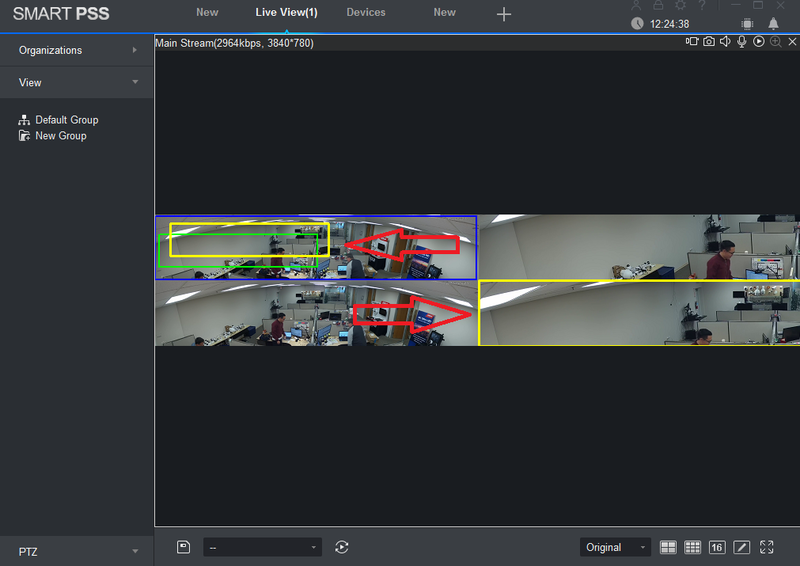Open help via the question mark icon
The height and width of the screenshot is (566, 800).
703,5
